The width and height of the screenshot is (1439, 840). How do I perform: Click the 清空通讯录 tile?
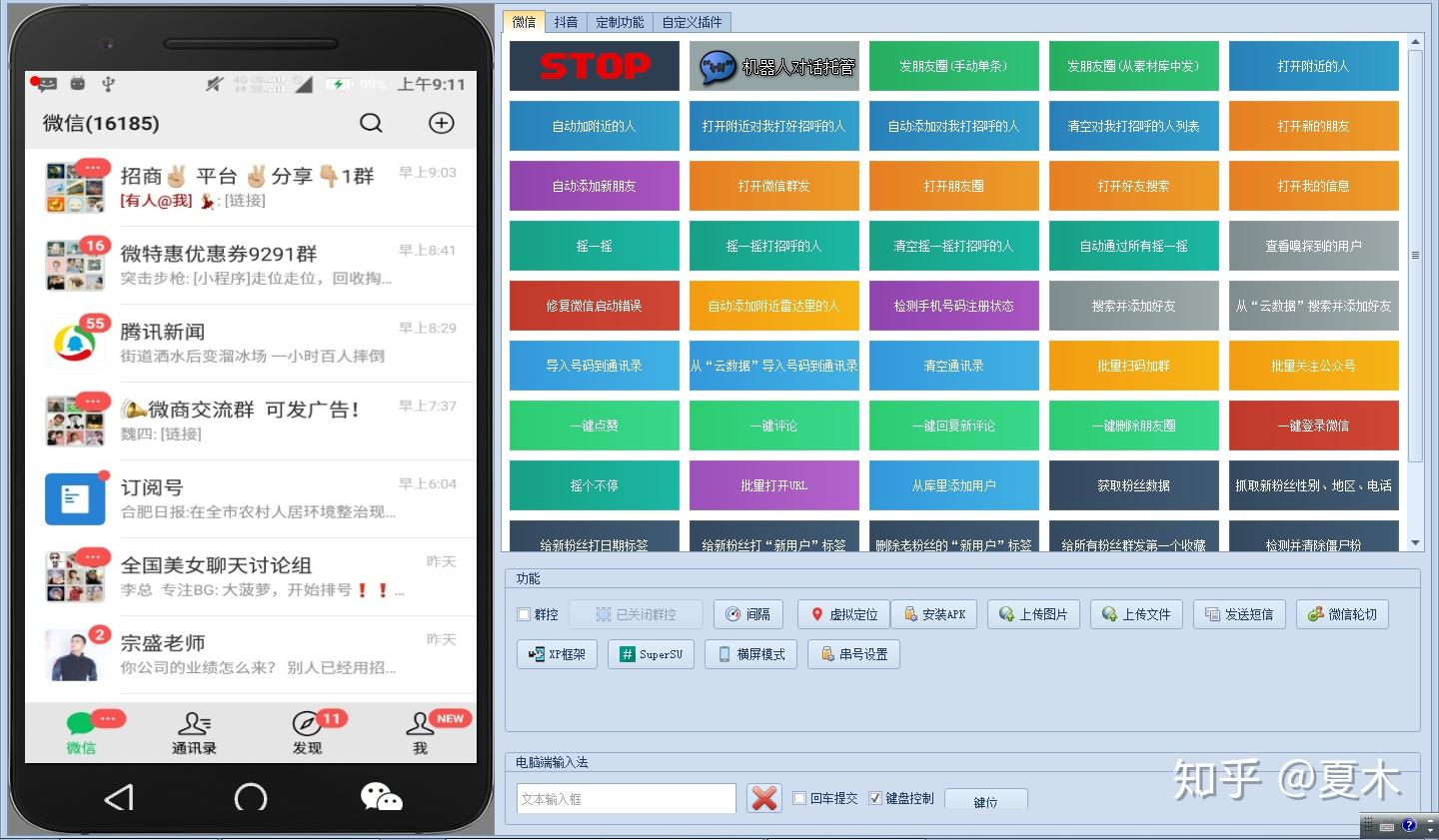point(954,366)
